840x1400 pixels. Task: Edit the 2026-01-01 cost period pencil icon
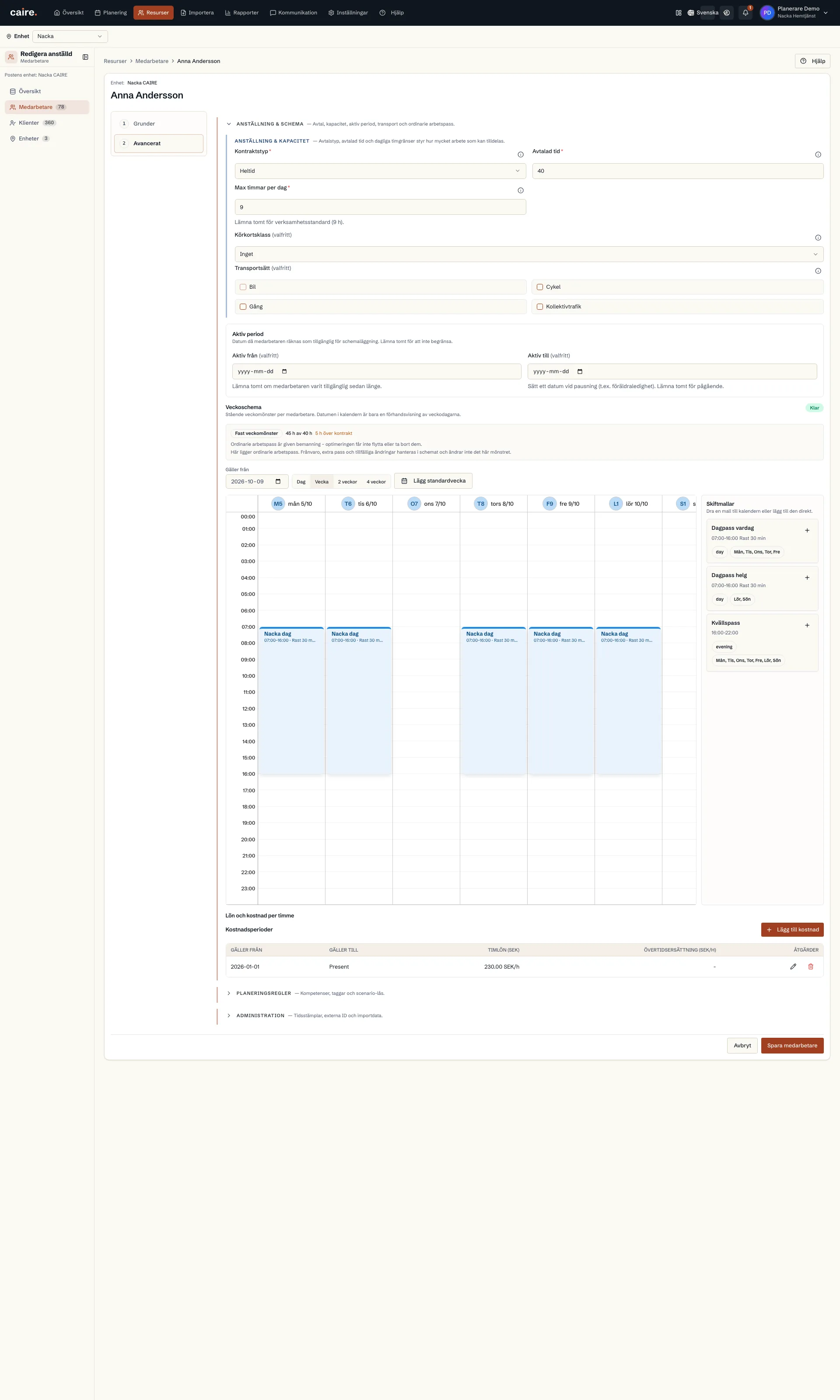[793, 966]
